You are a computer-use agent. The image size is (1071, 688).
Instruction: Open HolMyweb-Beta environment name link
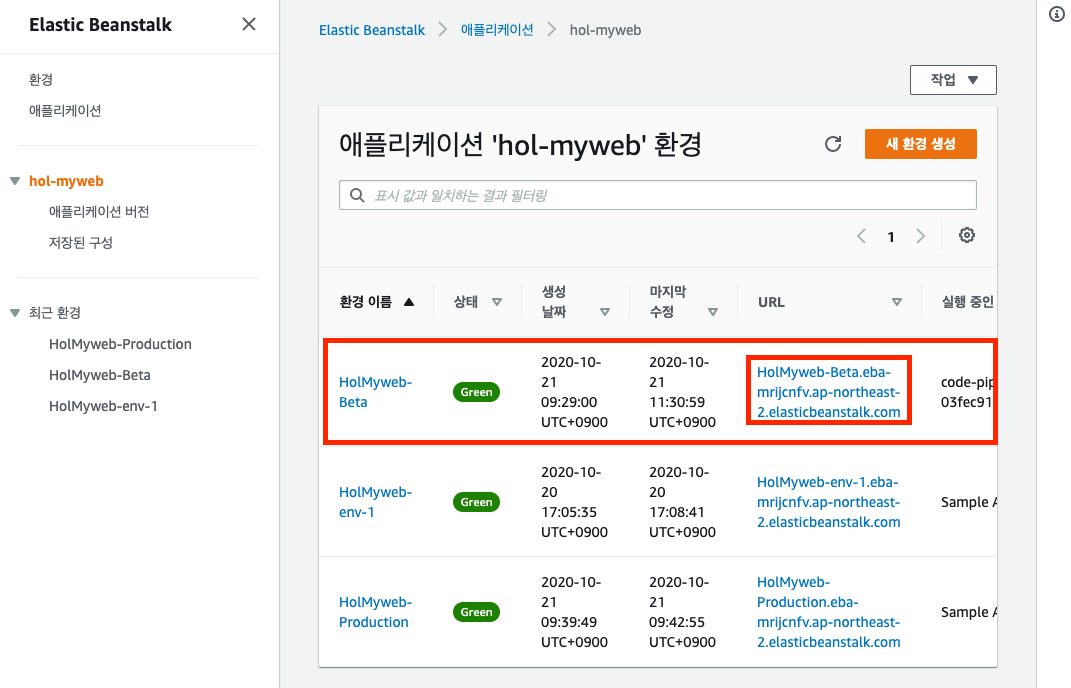375,392
